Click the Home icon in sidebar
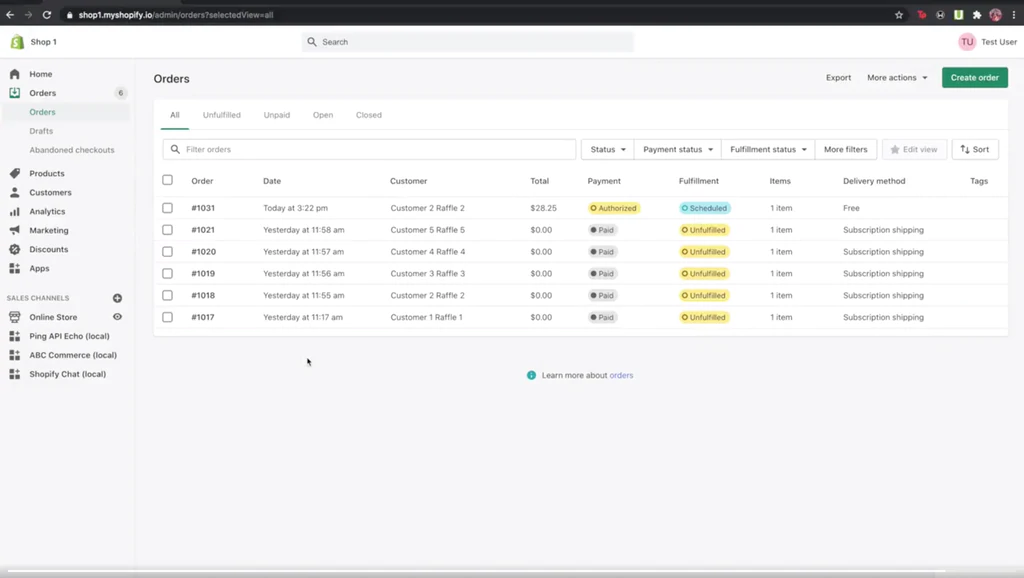1024x578 pixels. click(x=14, y=74)
